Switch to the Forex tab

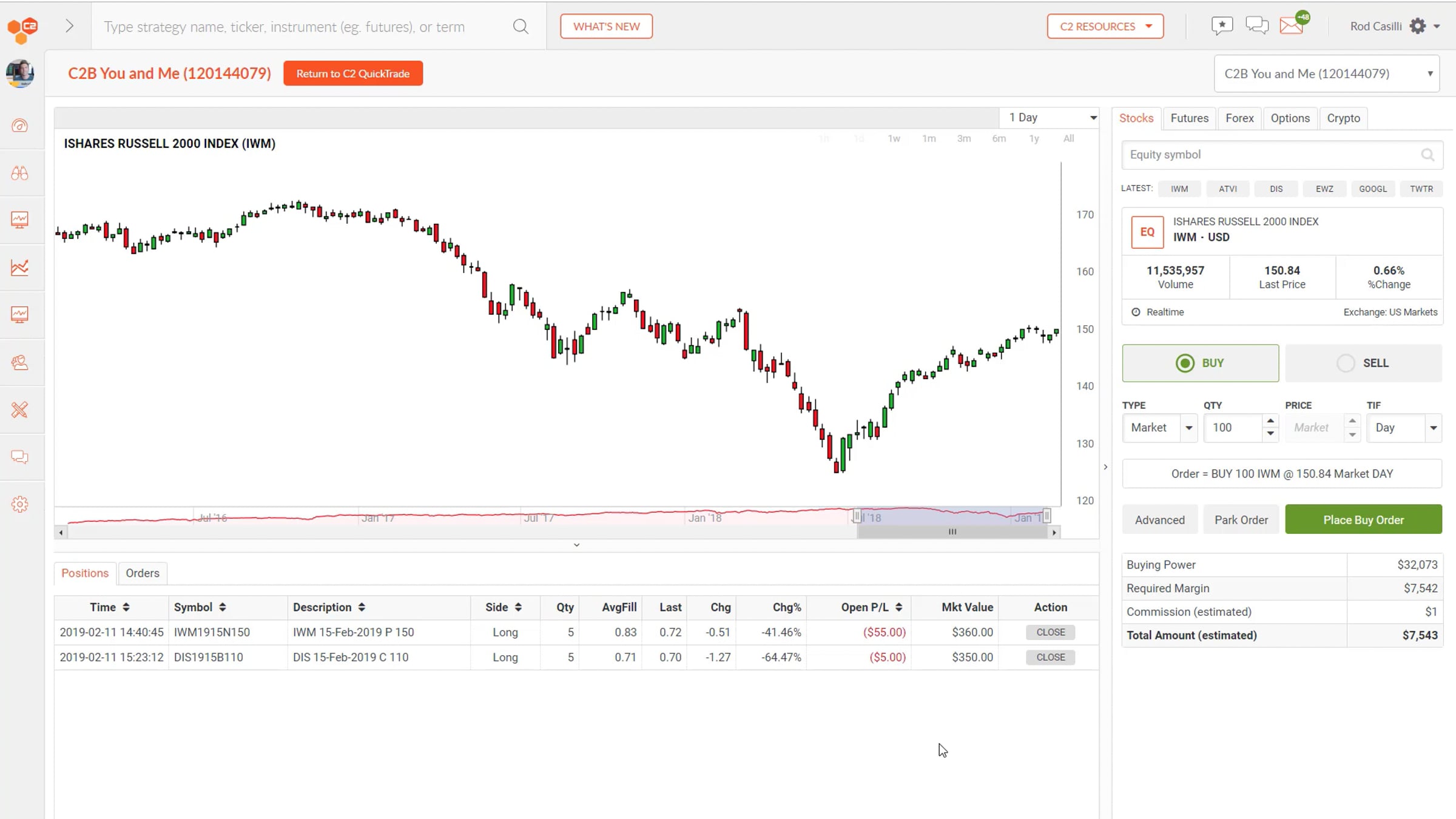click(1239, 118)
